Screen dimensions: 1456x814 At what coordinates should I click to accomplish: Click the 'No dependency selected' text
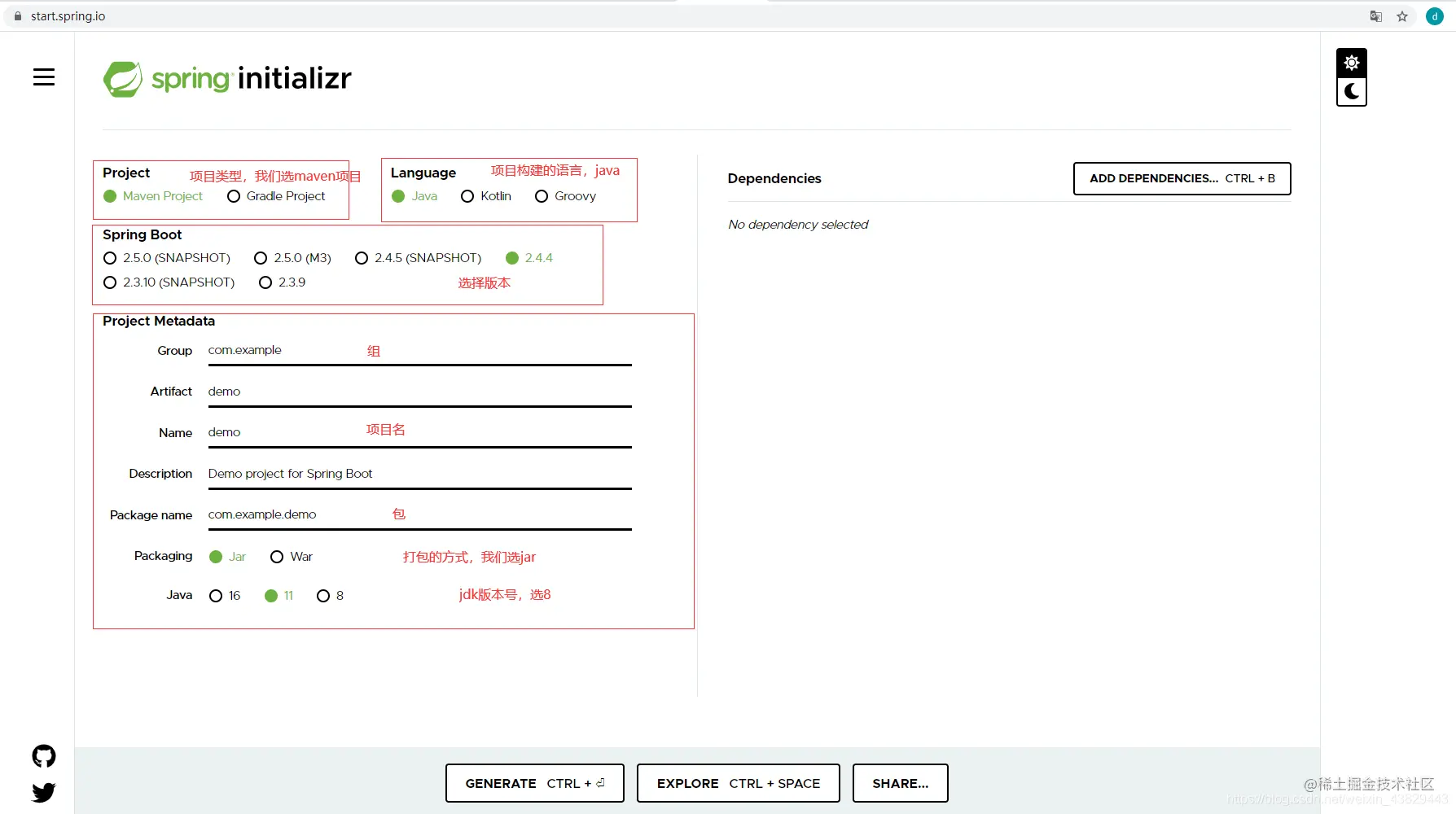click(798, 225)
